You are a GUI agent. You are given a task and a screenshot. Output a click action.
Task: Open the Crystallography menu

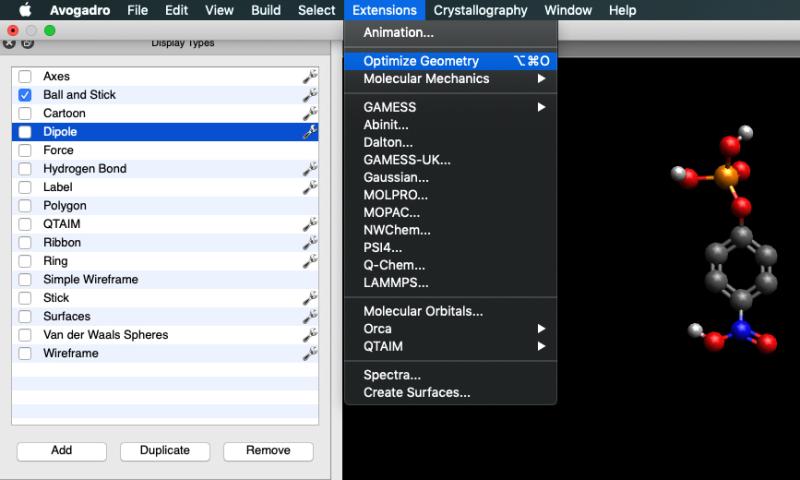pos(480,10)
